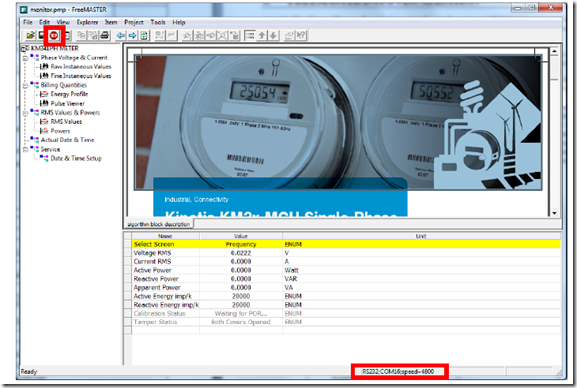This screenshot has width=577, height=388.
Task: Open the File menu
Action: point(28,22)
